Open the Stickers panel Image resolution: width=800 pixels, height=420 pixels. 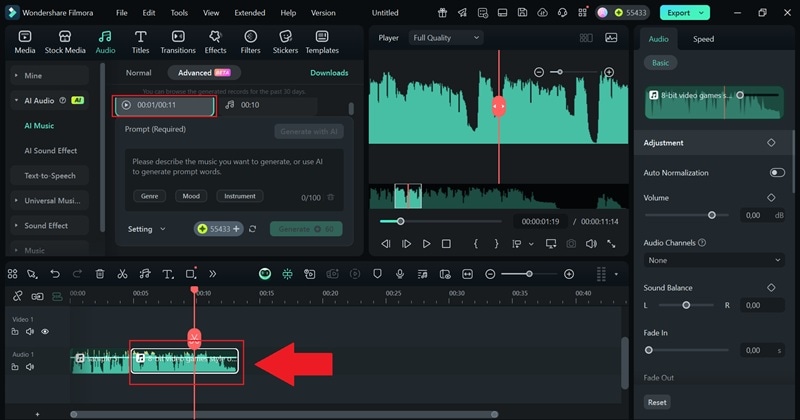[x=285, y=42]
